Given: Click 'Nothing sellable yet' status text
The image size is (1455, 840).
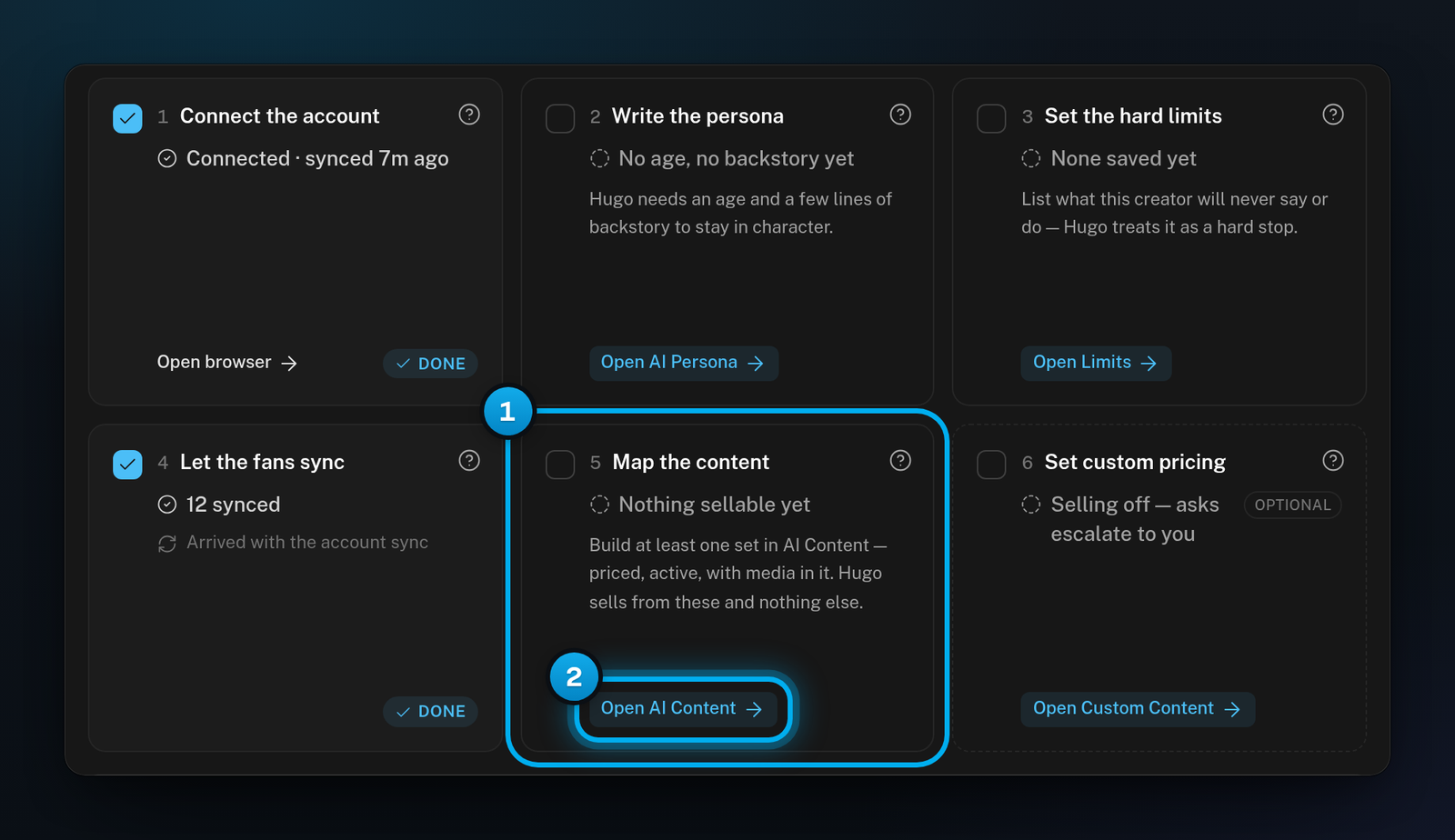Looking at the screenshot, I should 715,505.
